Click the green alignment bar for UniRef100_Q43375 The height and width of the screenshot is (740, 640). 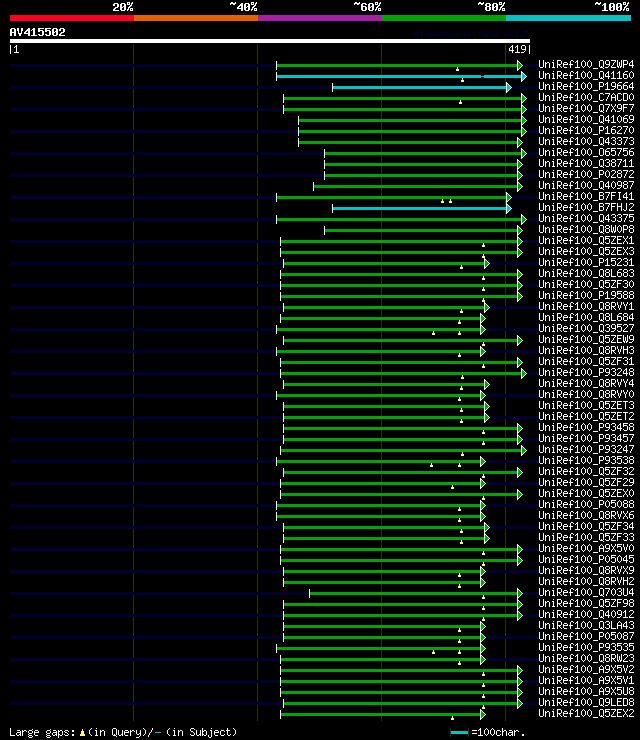401,219
